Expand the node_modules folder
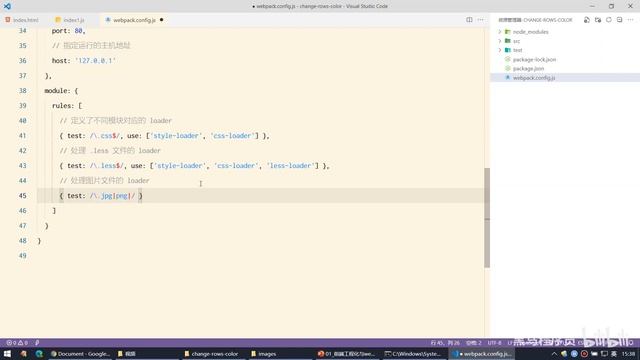Image resolution: width=640 pixels, height=360 pixels. pos(500,31)
